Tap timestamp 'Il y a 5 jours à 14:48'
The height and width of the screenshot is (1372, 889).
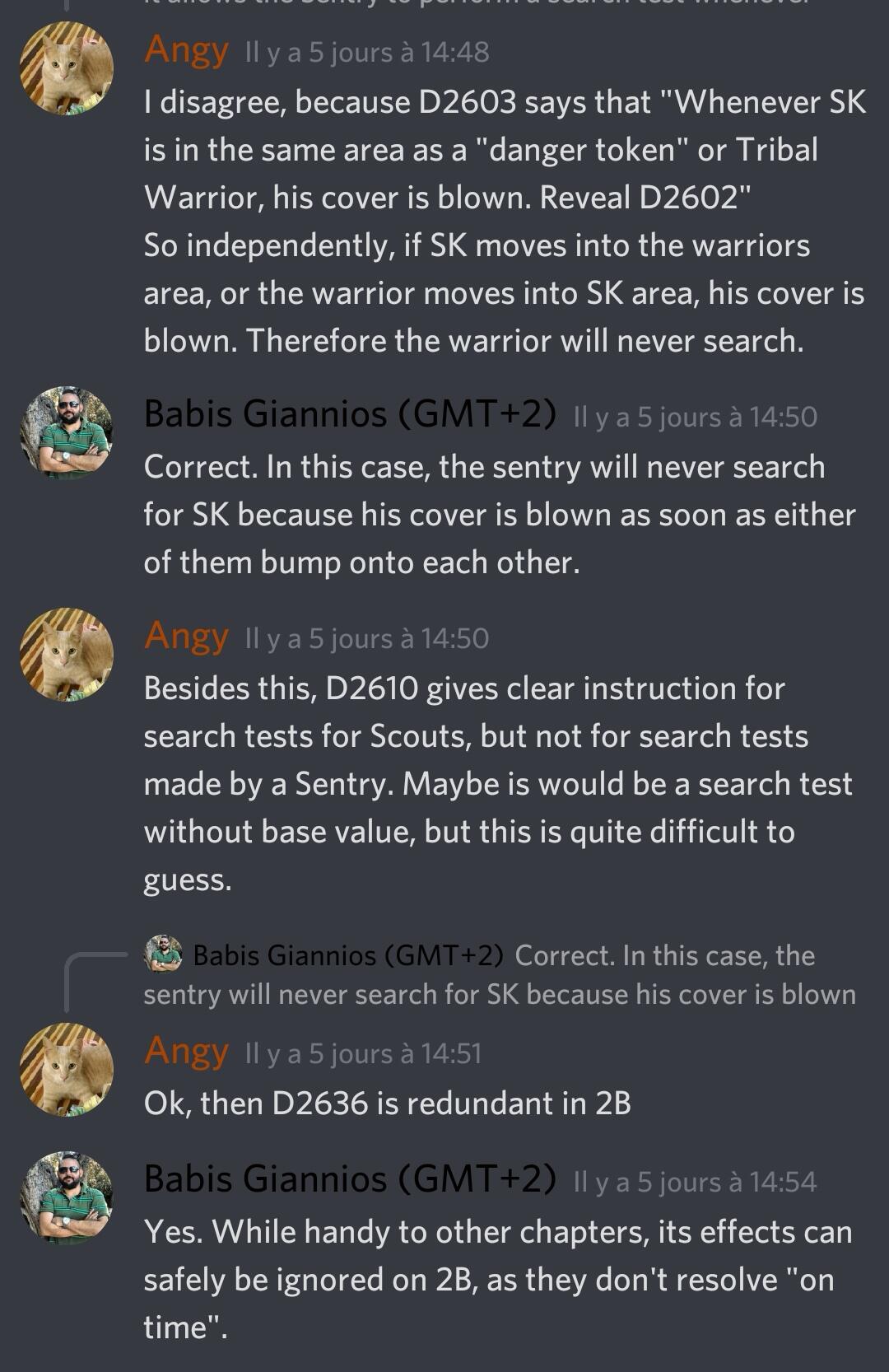click(367, 53)
